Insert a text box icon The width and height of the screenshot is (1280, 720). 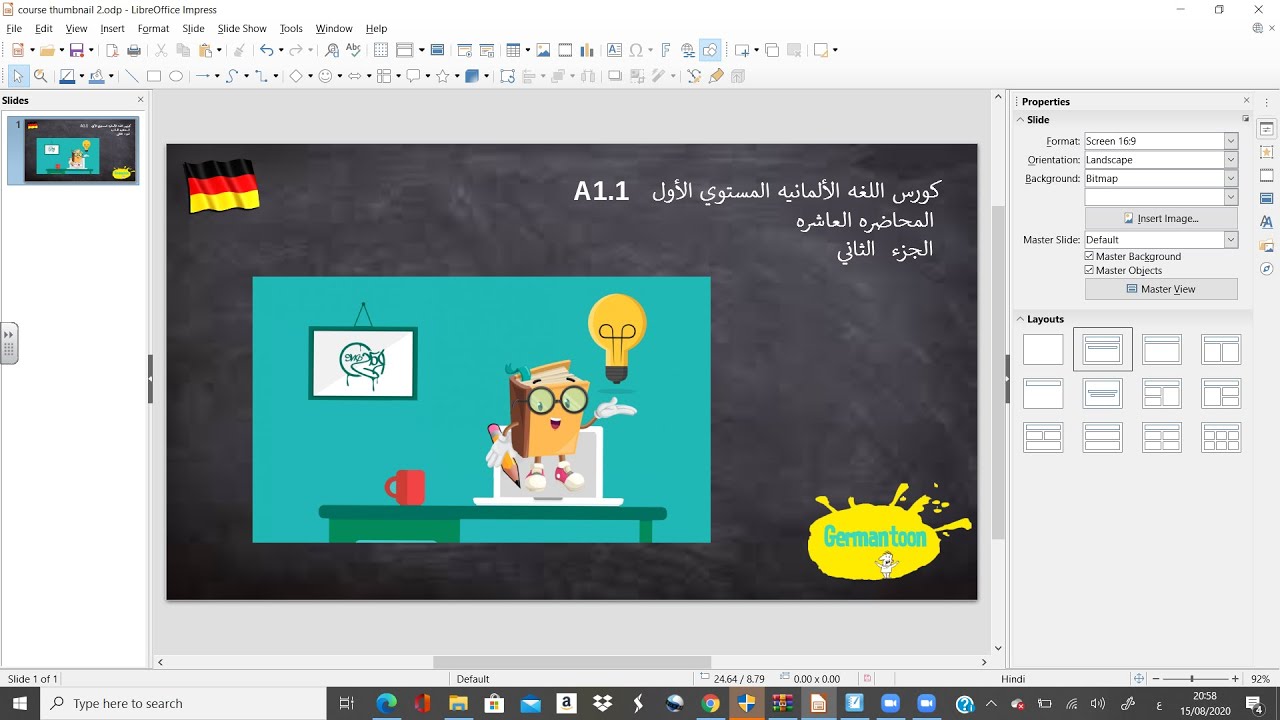tap(614, 50)
